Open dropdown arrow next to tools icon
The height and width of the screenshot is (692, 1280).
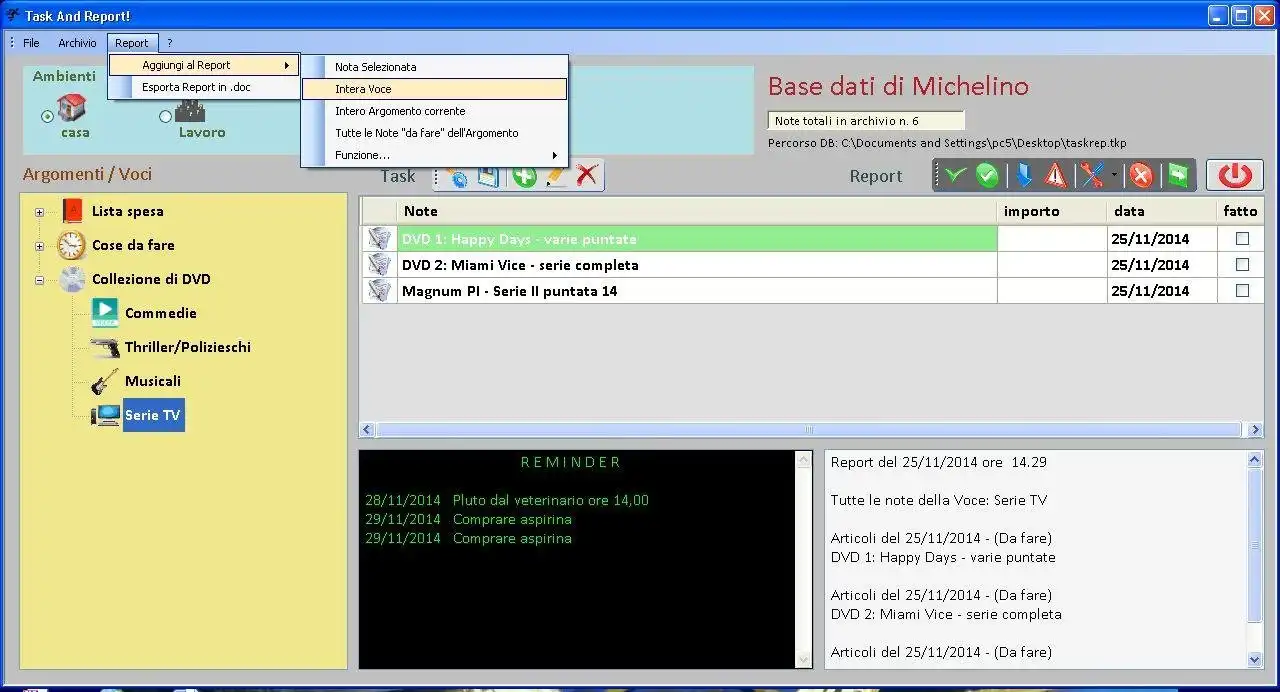1114,176
